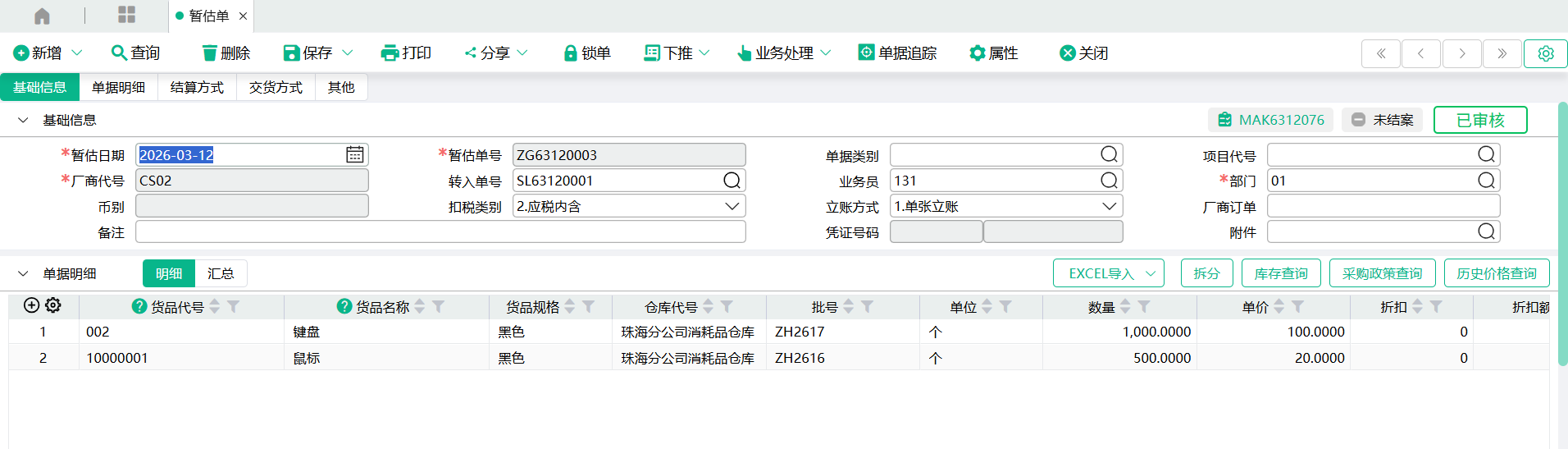Open 单据追踪 document tracking
This screenshot has width=1568, height=449.
[x=897, y=53]
